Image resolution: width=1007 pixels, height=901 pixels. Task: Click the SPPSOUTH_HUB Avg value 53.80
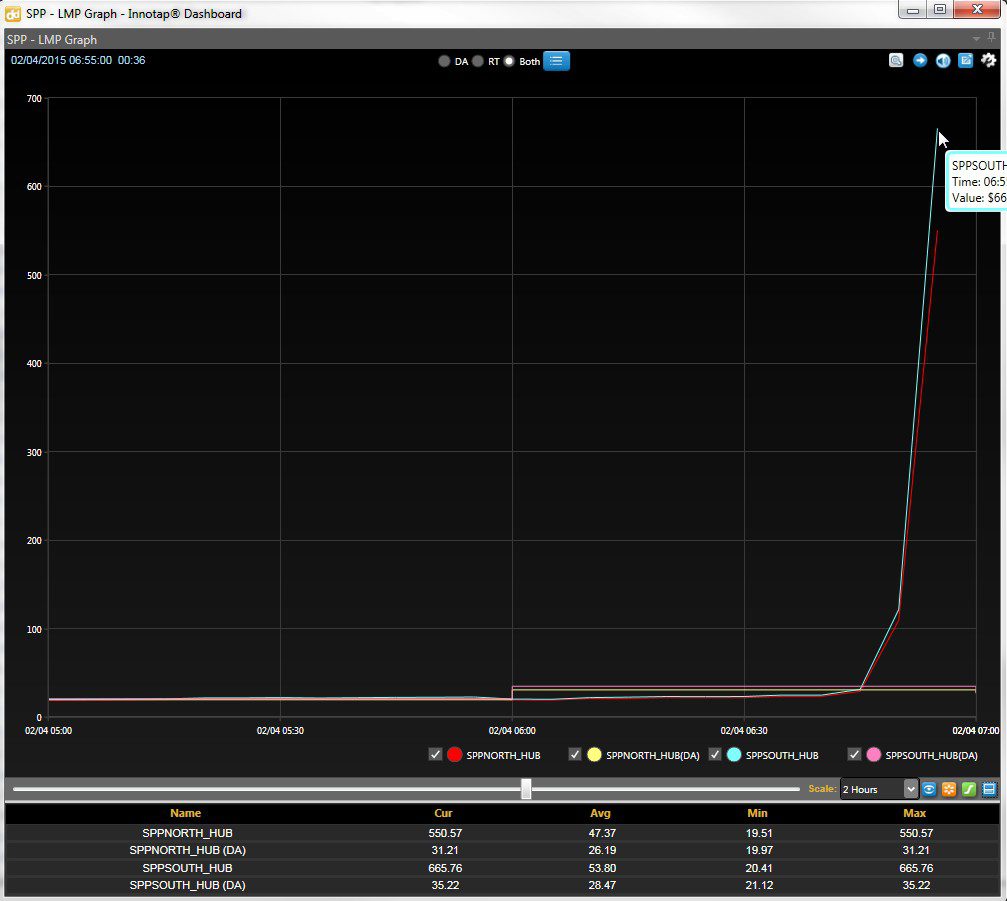click(x=602, y=868)
